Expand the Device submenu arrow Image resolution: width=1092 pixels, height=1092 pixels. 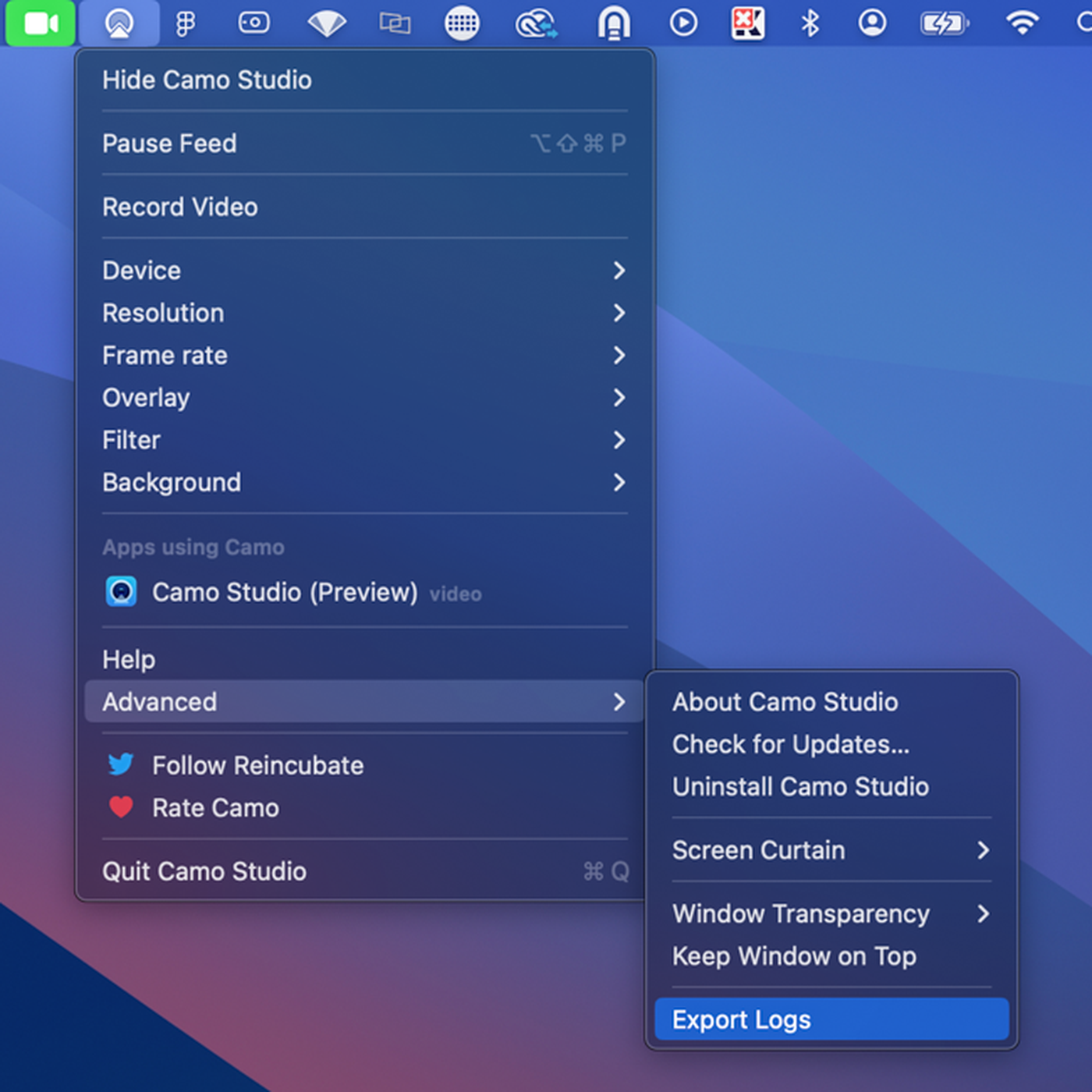pos(619,271)
